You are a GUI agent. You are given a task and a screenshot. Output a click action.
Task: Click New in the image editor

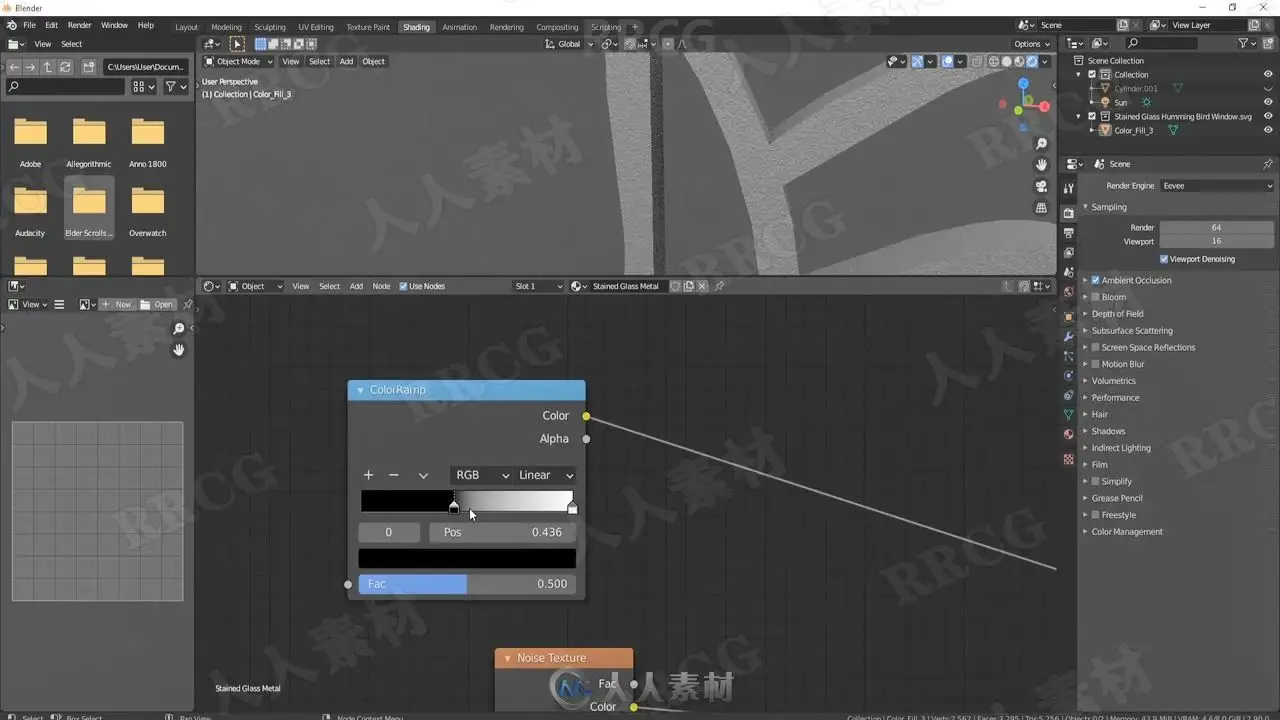pos(117,304)
